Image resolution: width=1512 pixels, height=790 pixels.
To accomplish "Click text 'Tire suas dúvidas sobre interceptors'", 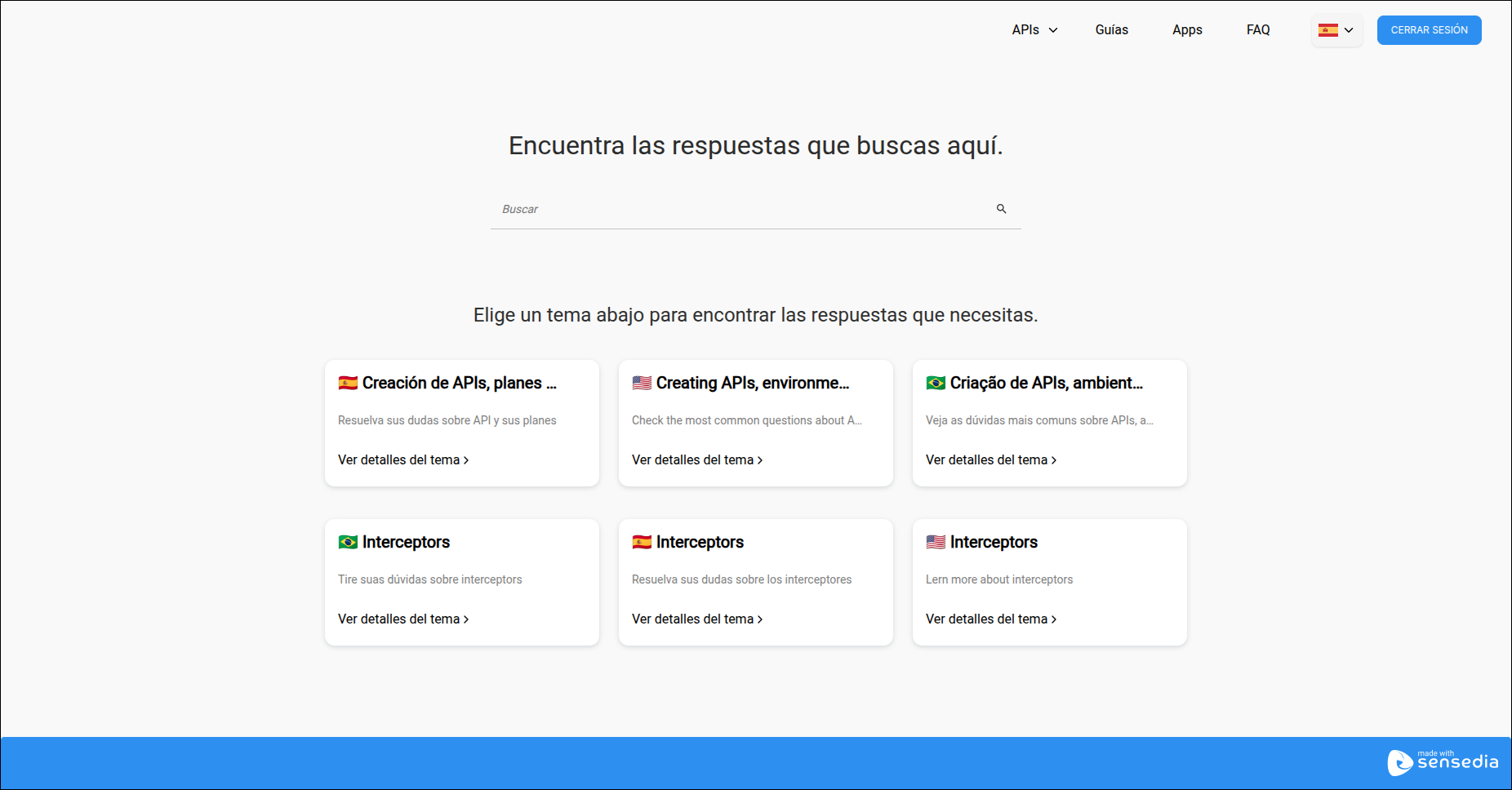I will coord(430,579).
